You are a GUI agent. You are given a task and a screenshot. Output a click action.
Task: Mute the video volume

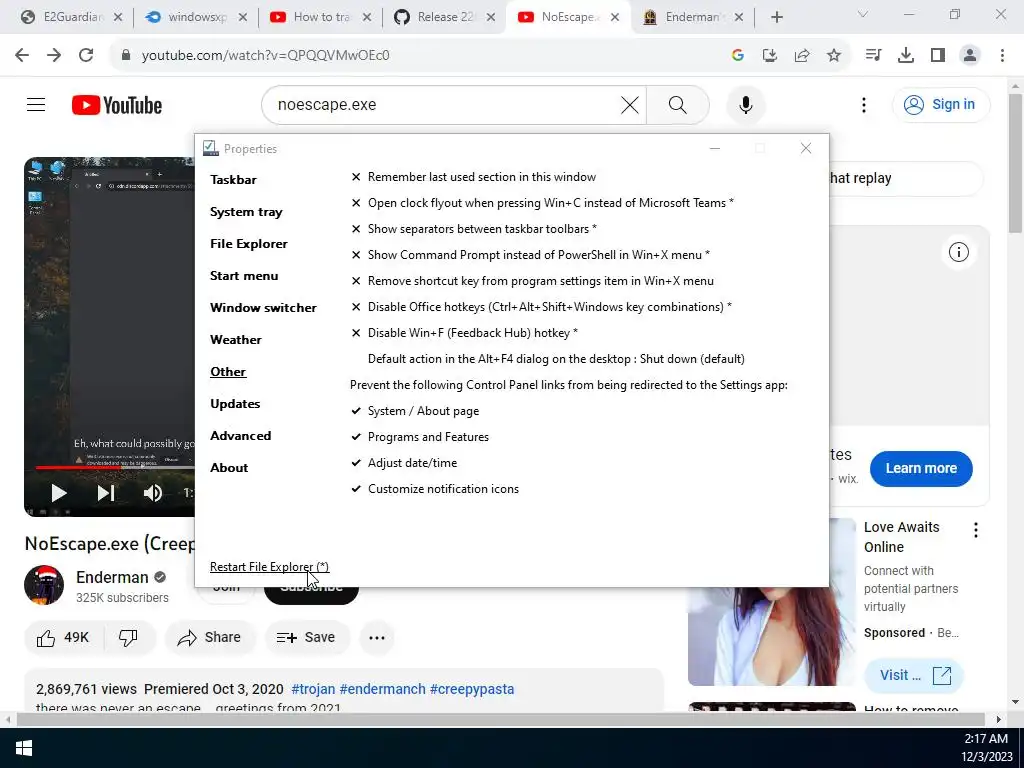tap(153, 493)
